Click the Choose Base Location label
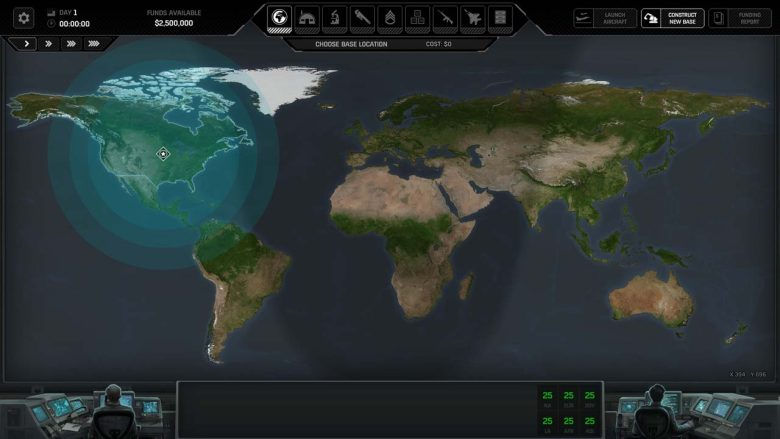This screenshot has height=439, width=780. (x=351, y=44)
